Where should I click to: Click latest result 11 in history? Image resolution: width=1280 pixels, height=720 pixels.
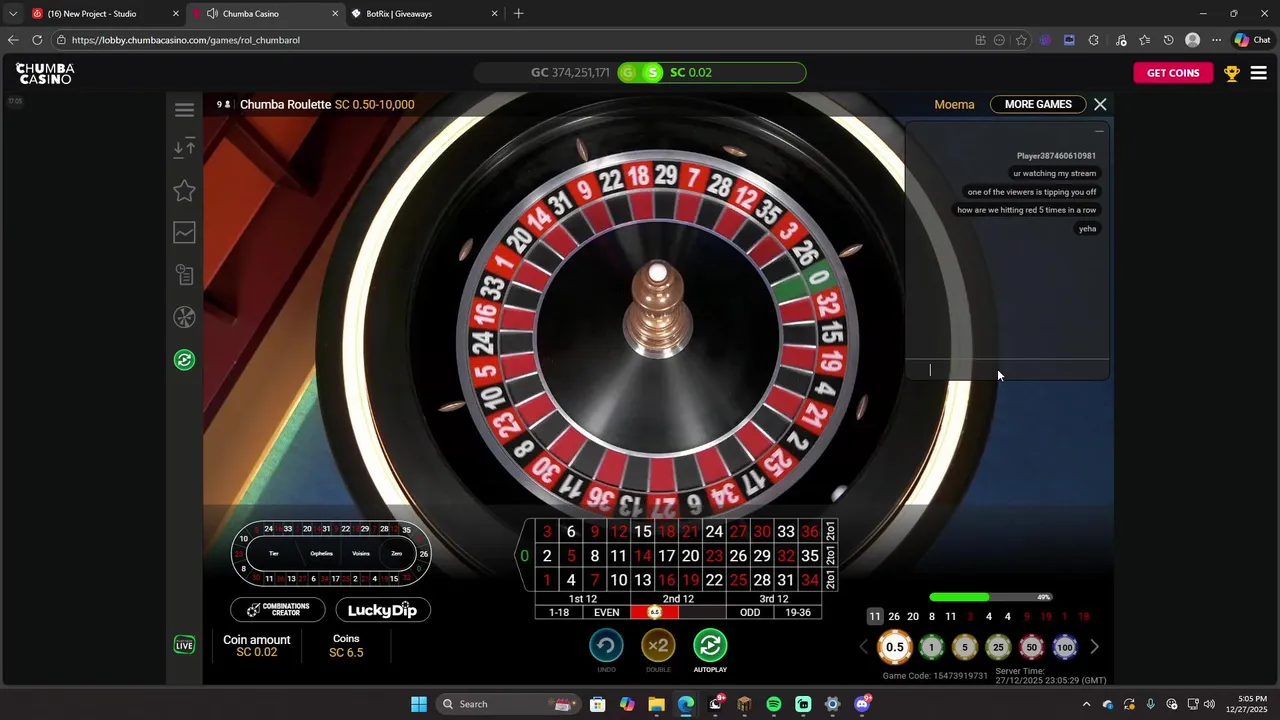pos(875,617)
